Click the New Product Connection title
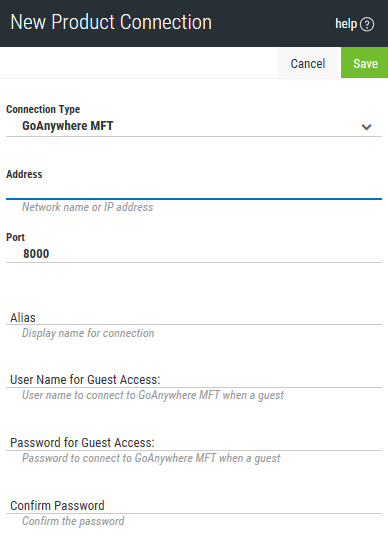Image resolution: width=388 pixels, height=541 pixels. click(x=111, y=22)
